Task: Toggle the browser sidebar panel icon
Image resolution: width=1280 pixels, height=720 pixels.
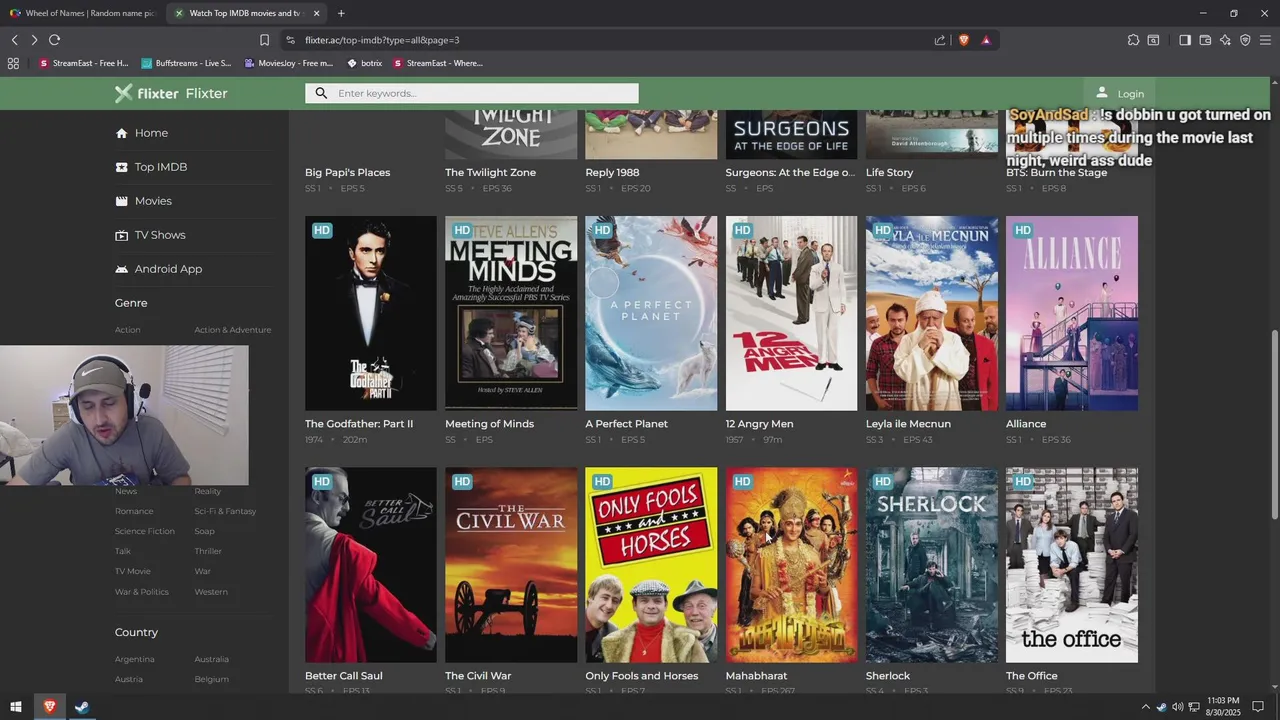Action: 1185,40
